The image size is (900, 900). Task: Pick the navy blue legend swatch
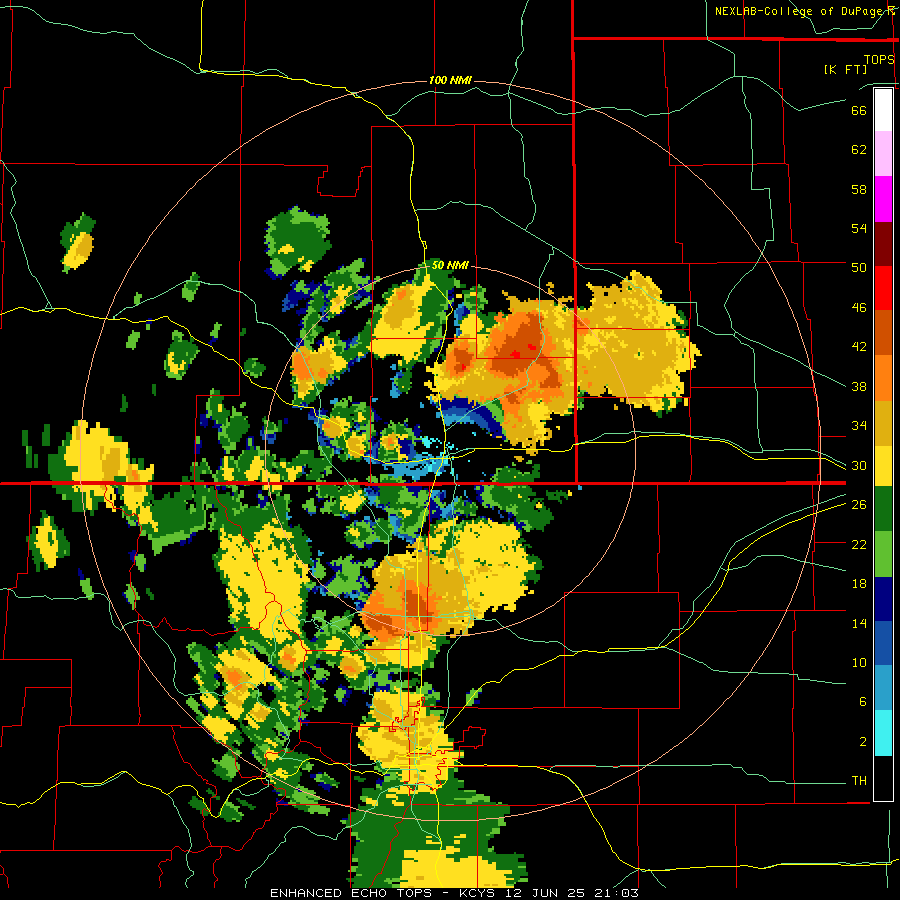coord(883,599)
